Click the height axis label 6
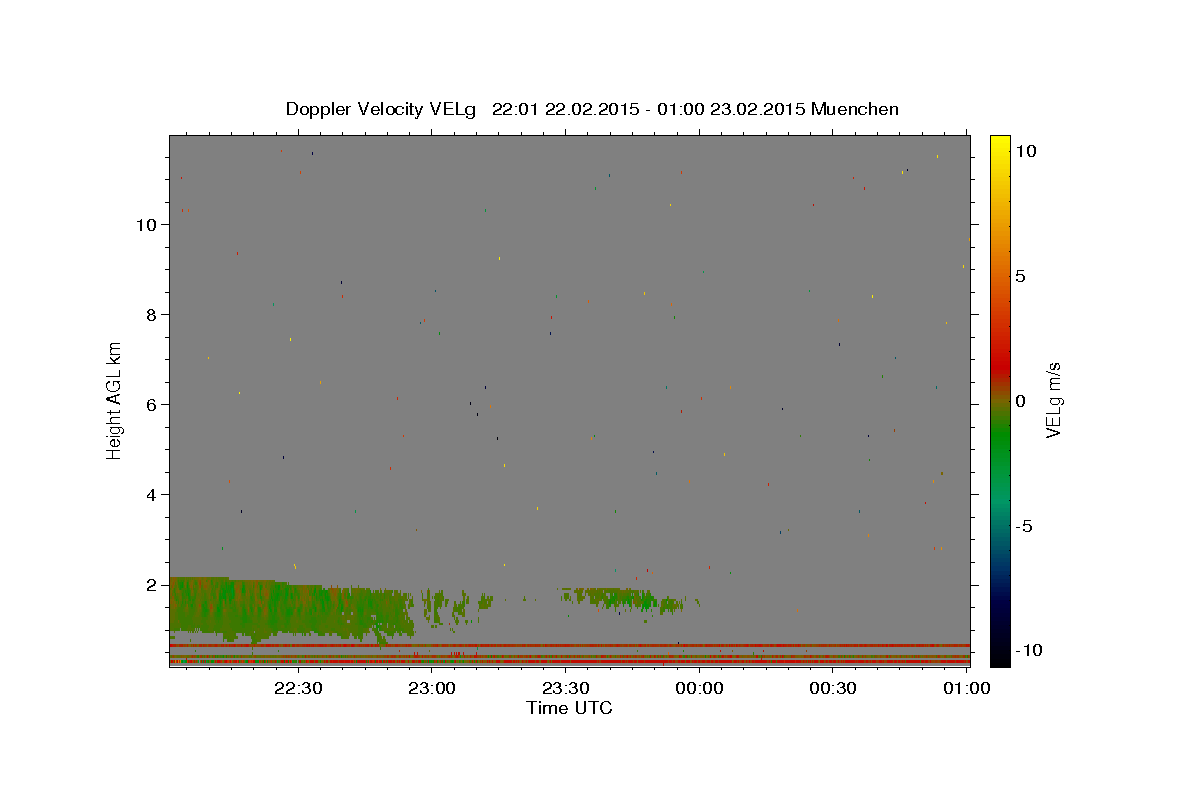 tap(152, 404)
